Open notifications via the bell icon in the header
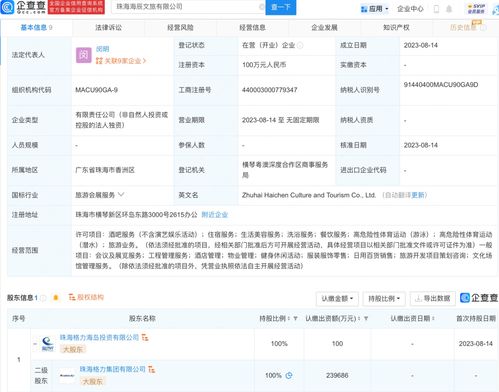The image size is (499, 392). click(x=449, y=9)
